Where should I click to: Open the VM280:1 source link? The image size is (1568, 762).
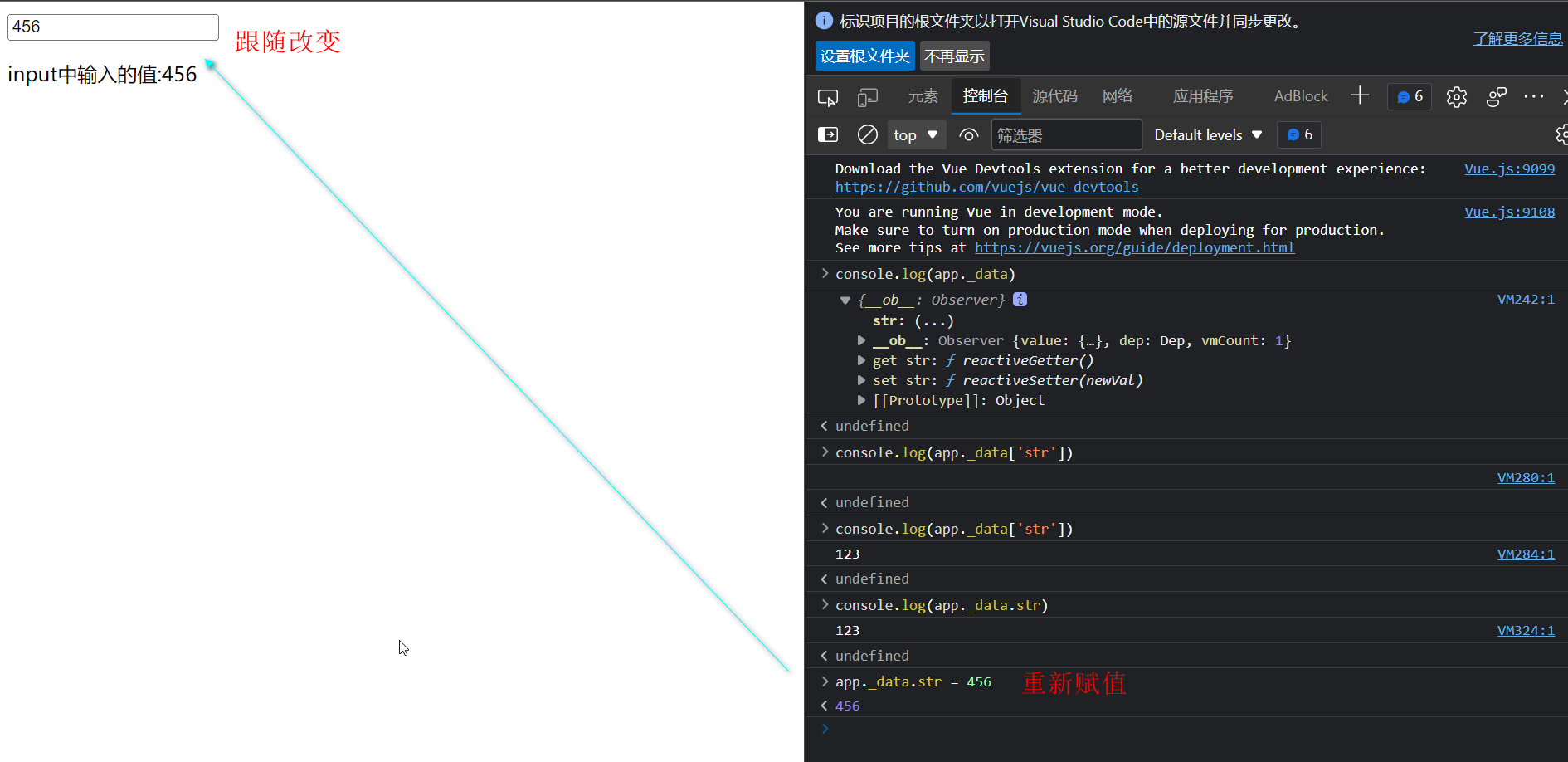1526,477
